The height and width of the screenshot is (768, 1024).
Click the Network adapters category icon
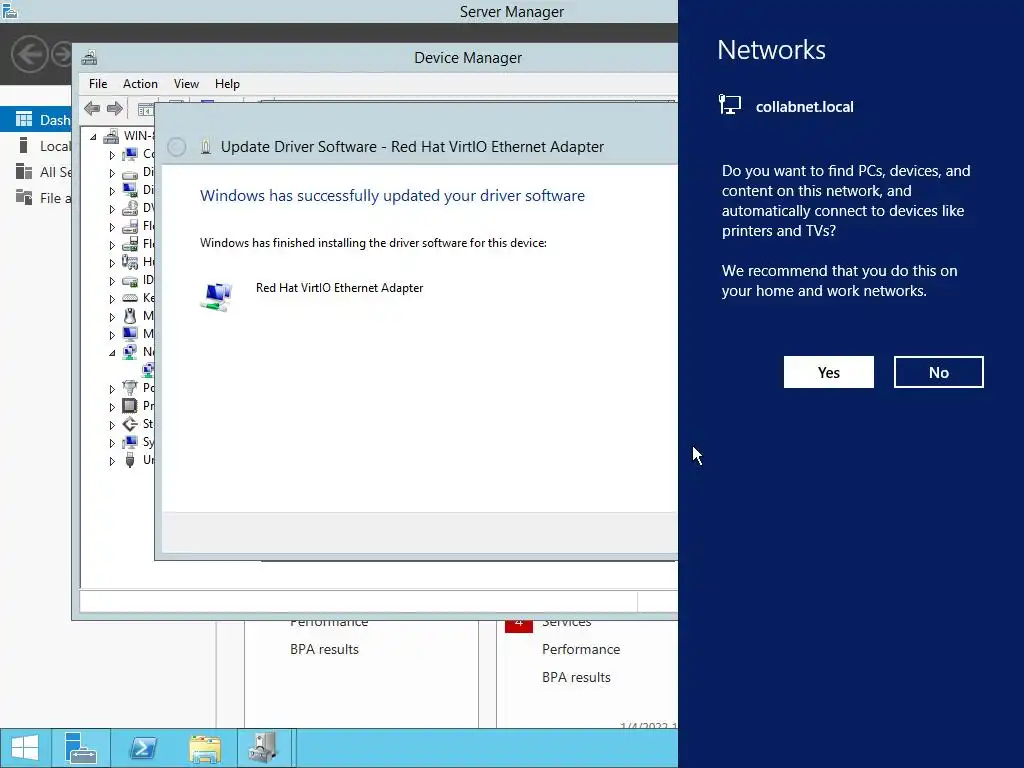click(130, 352)
